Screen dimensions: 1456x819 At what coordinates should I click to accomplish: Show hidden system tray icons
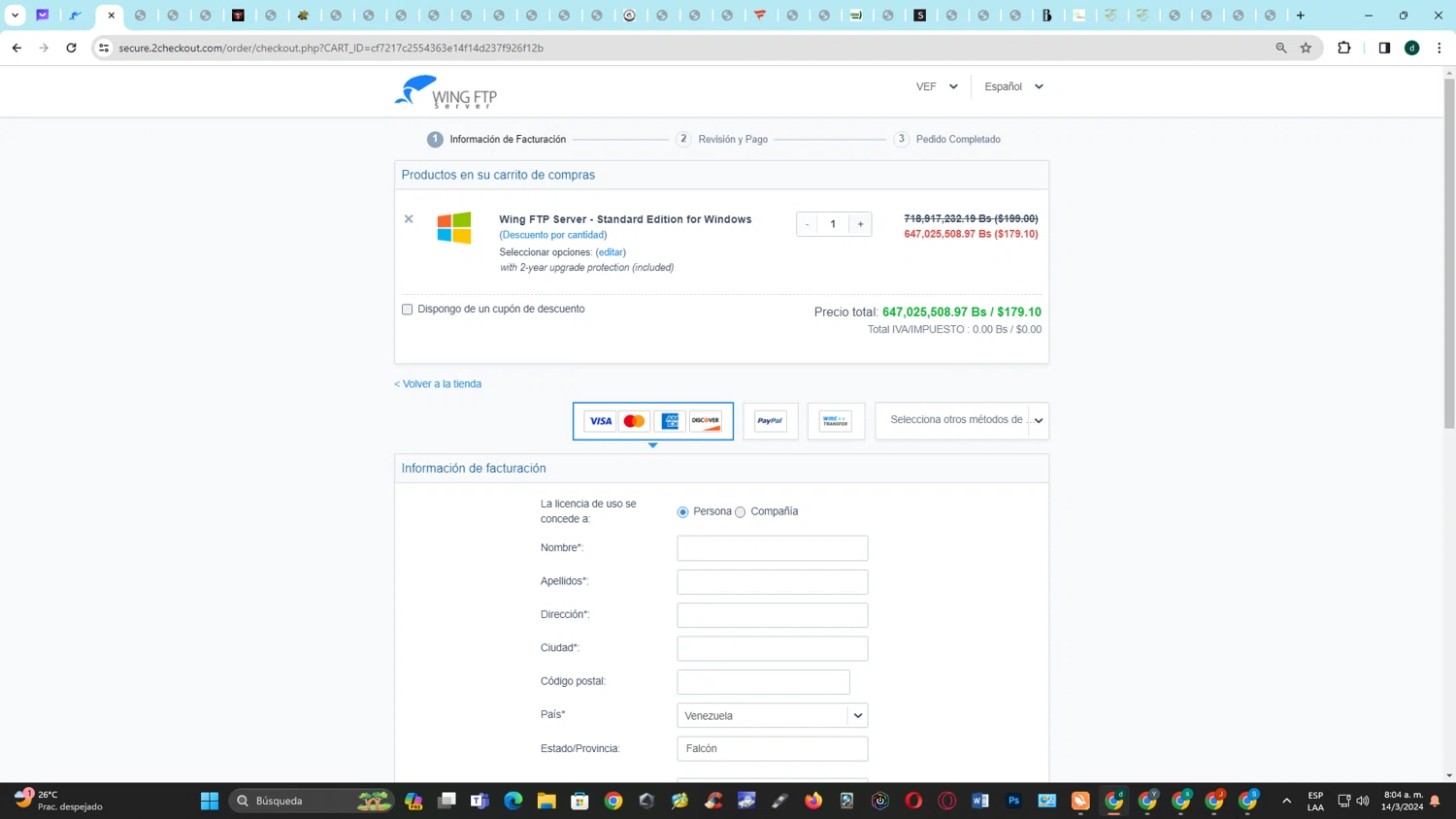[1287, 801]
